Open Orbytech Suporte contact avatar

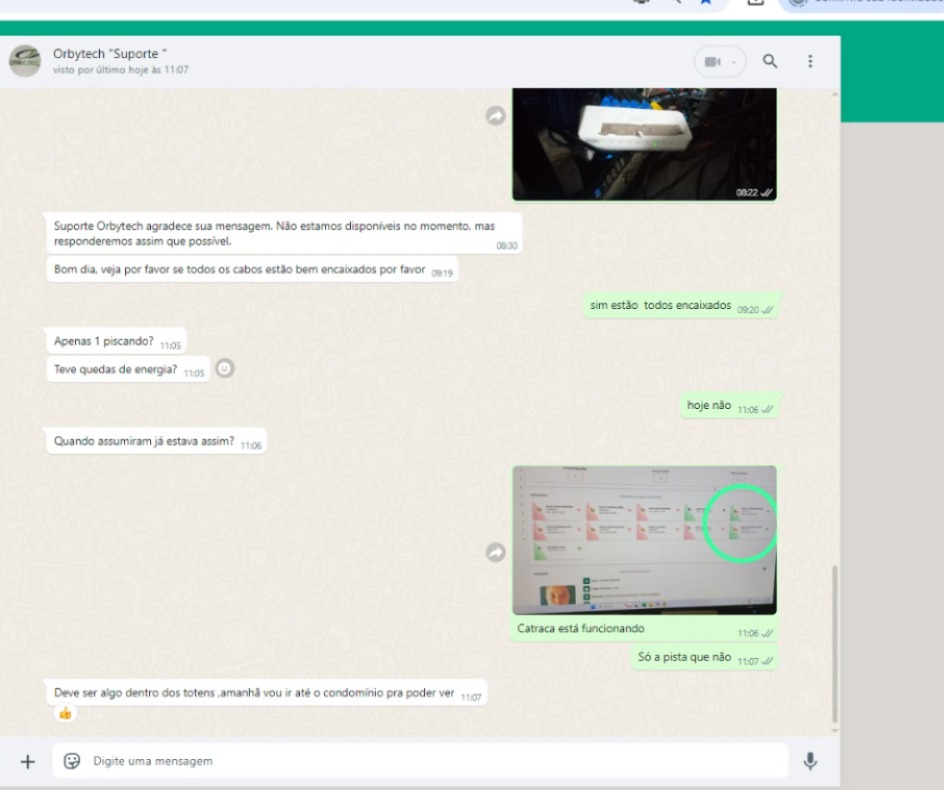[25, 61]
